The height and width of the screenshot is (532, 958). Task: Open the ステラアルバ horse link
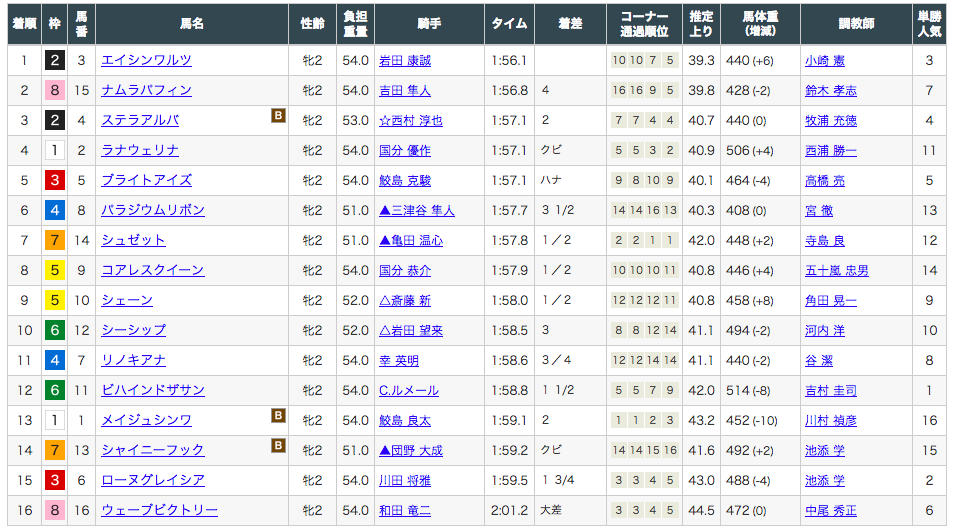click(x=140, y=120)
